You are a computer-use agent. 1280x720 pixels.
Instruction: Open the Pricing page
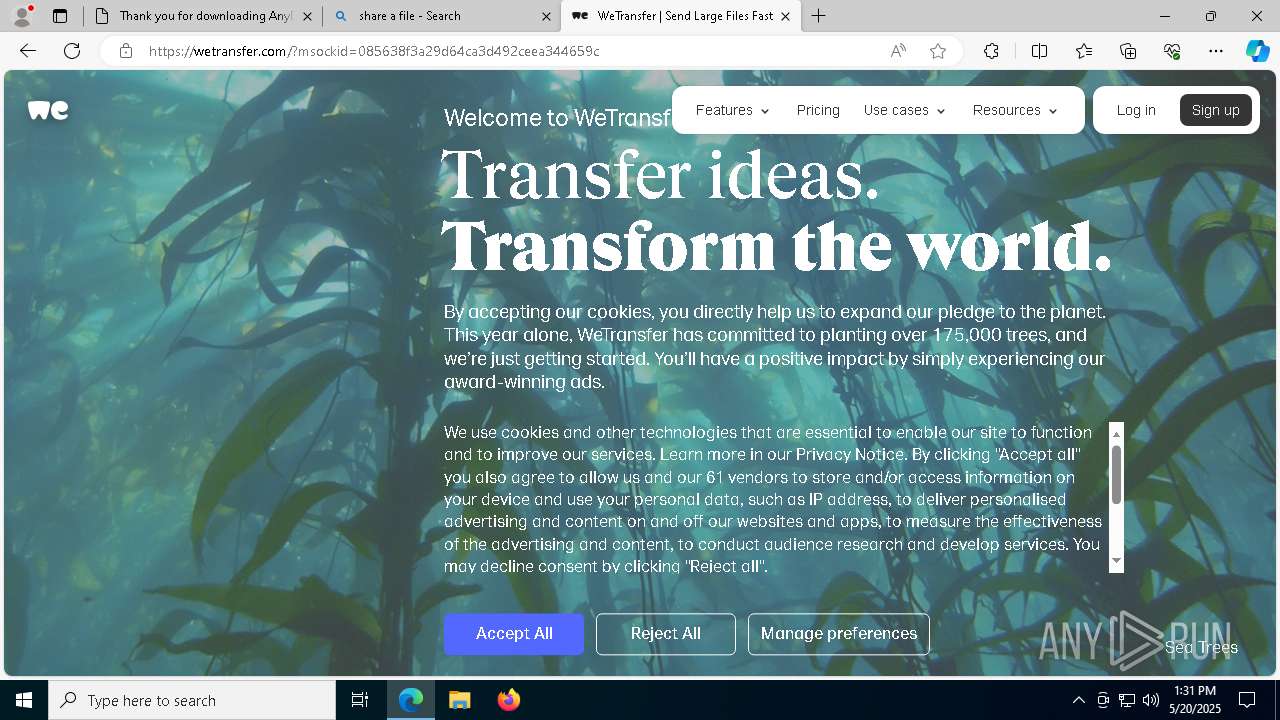click(818, 110)
